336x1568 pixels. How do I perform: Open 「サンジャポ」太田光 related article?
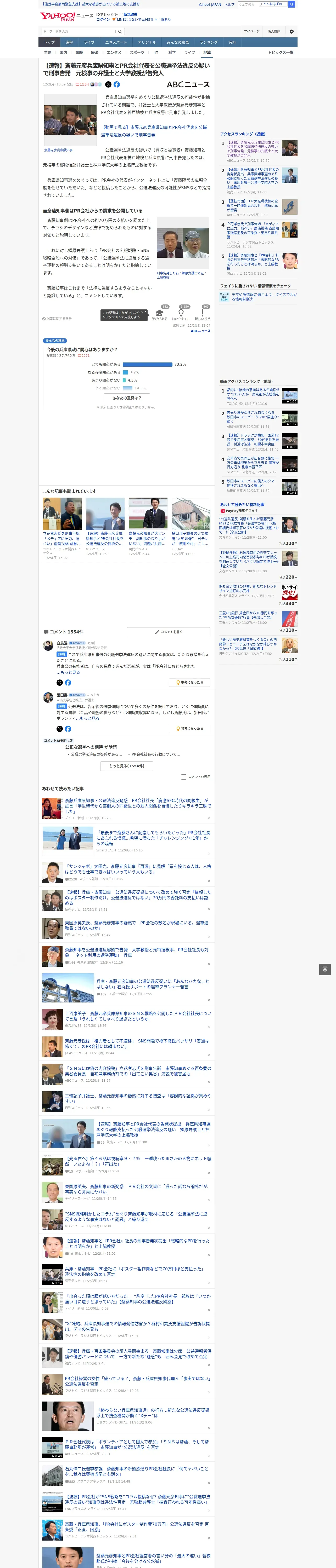[138, 869]
